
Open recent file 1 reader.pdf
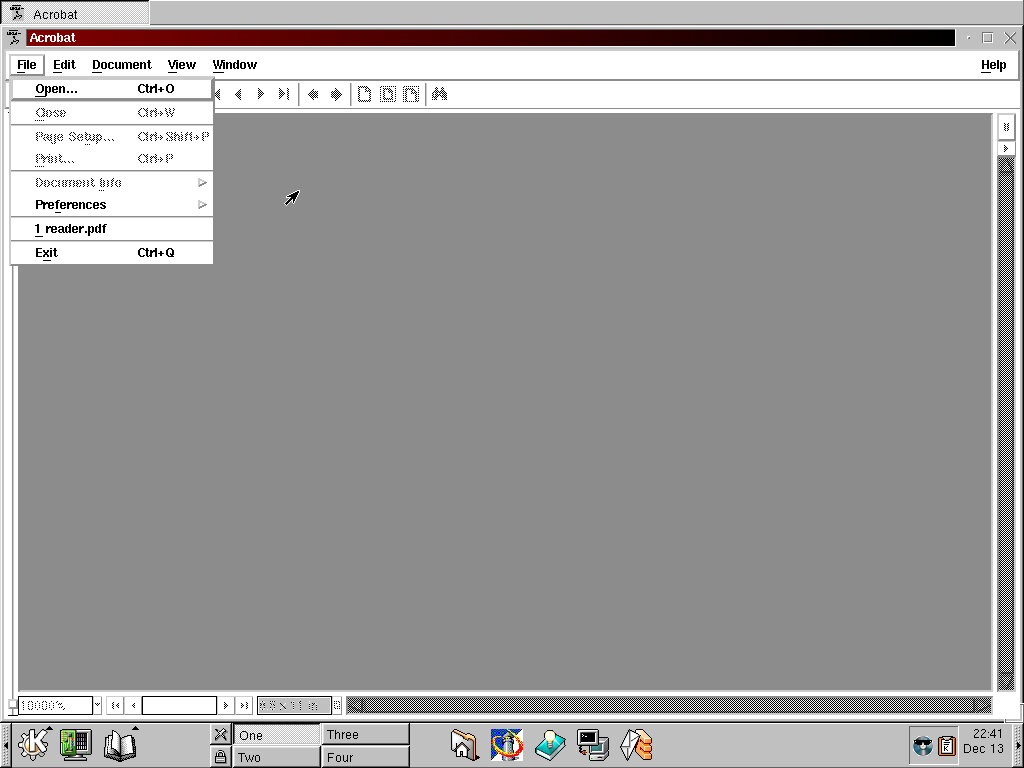(70, 229)
